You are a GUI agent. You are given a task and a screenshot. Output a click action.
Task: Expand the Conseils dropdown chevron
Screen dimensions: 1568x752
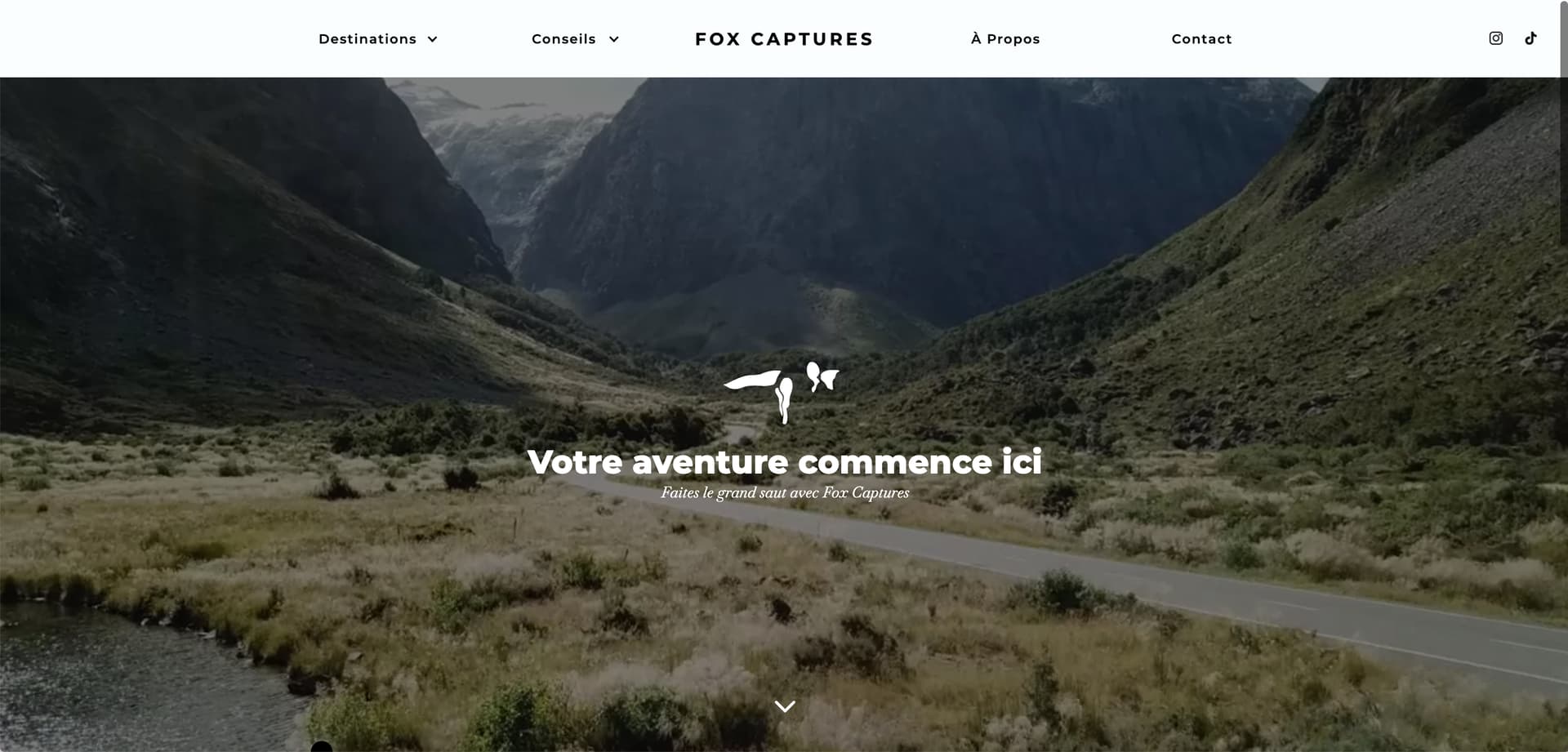pyautogui.click(x=614, y=39)
